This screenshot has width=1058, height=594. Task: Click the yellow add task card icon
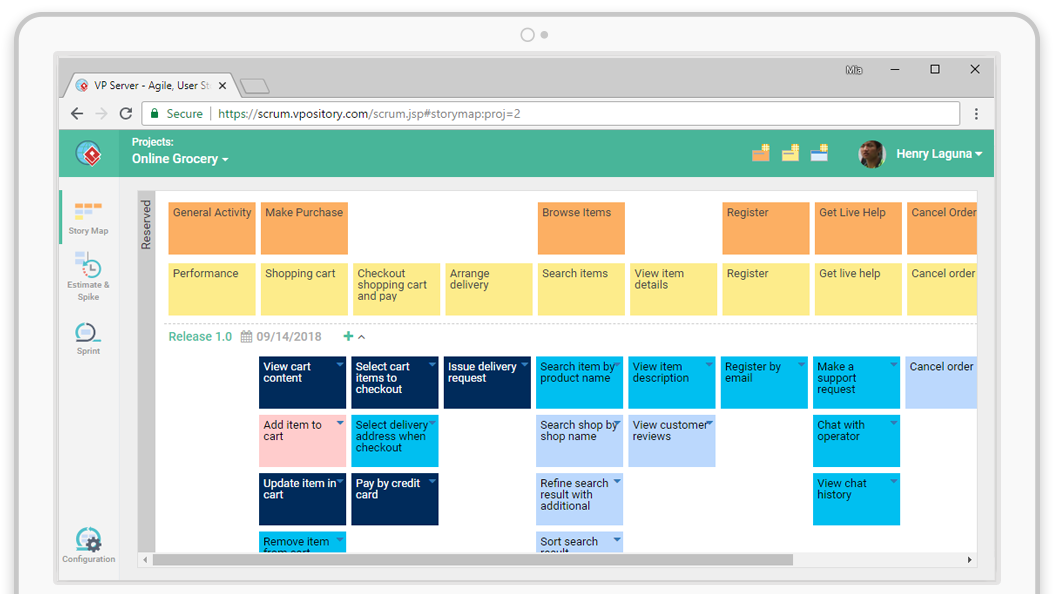790,153
